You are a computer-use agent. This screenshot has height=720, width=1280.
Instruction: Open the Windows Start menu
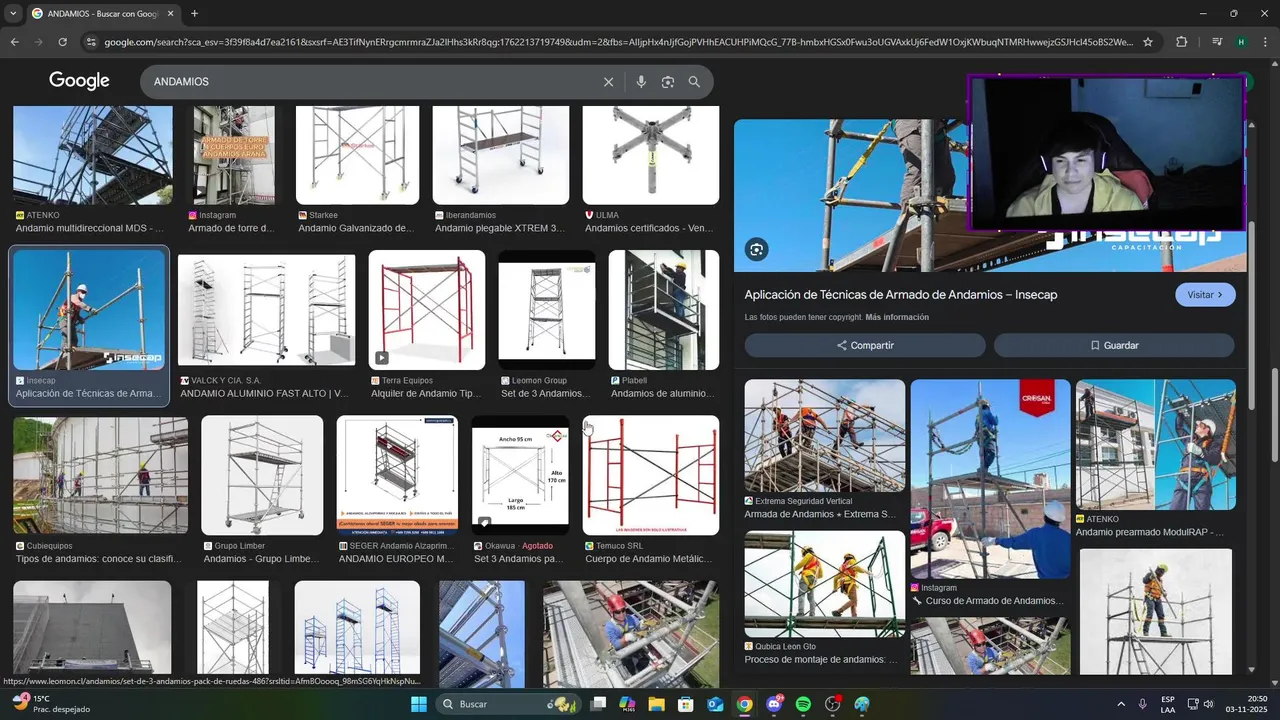point(419,704)
